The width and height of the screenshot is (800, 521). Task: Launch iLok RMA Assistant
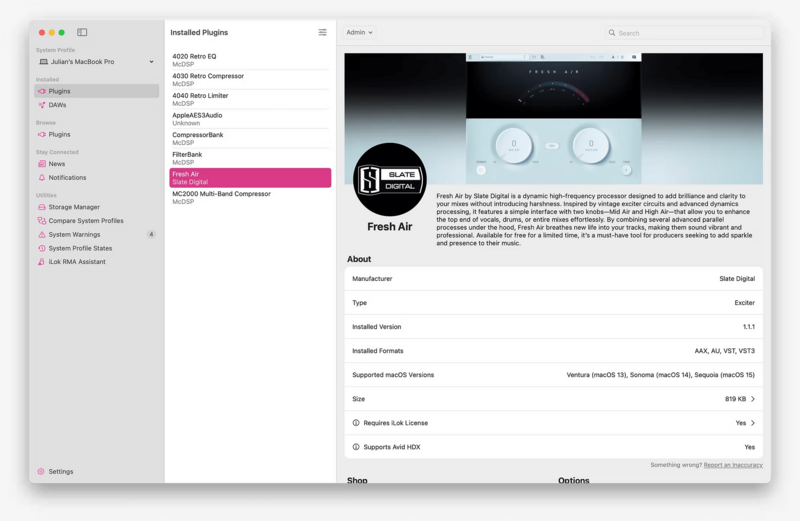(76, 262)
